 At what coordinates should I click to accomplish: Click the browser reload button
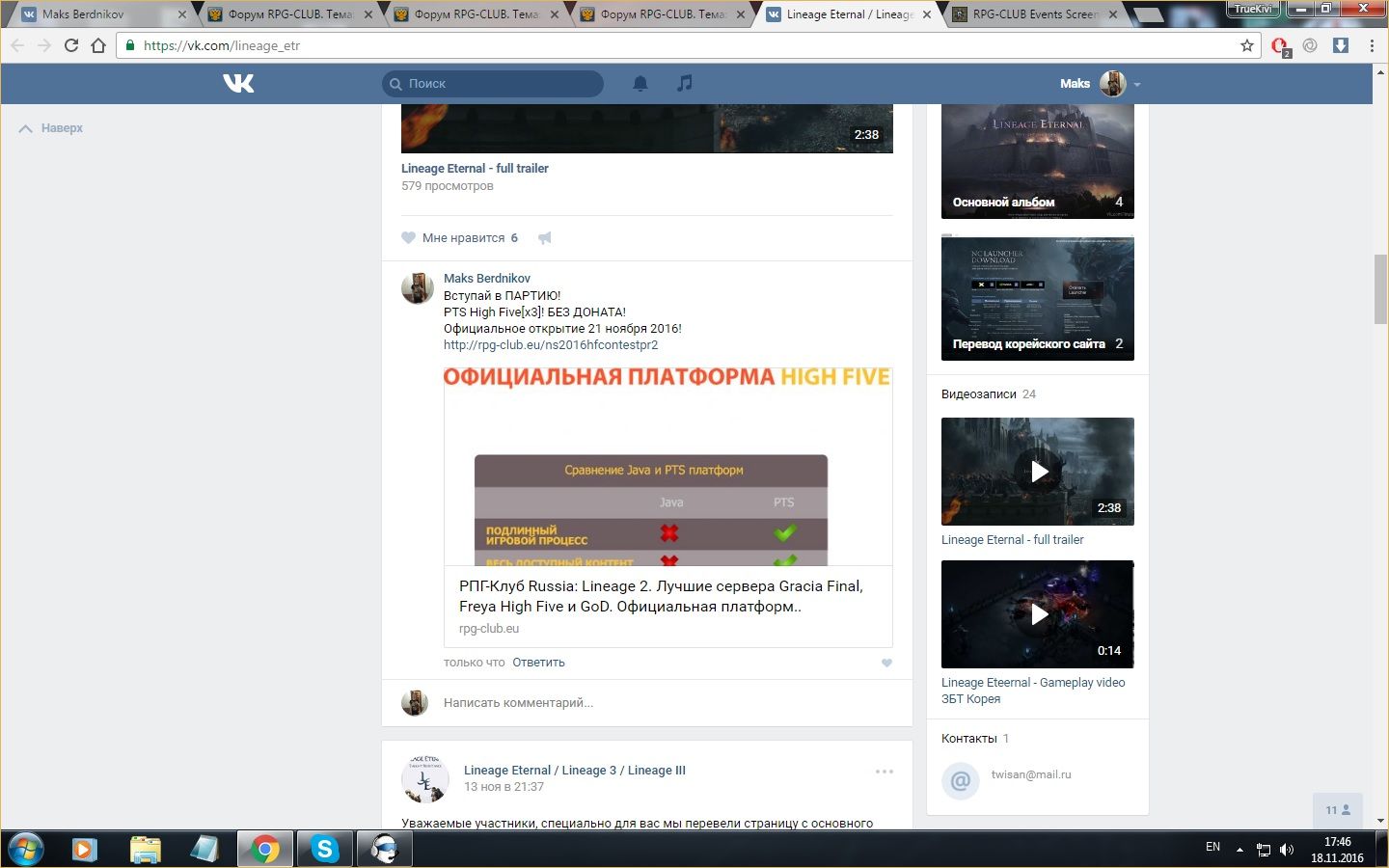click(x=70, y=45)
